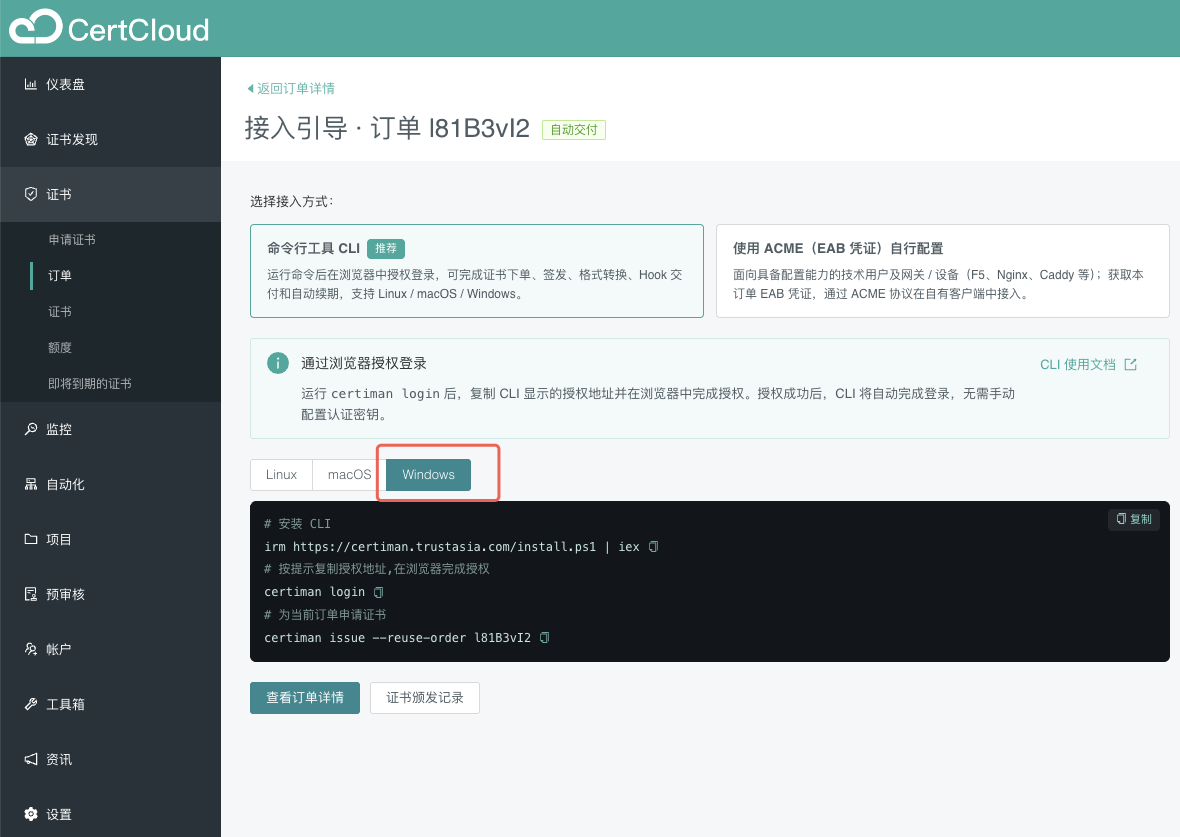Copy the certiman issue command
The height and width of the screenshot is (837, 1180).
(545, 638)
